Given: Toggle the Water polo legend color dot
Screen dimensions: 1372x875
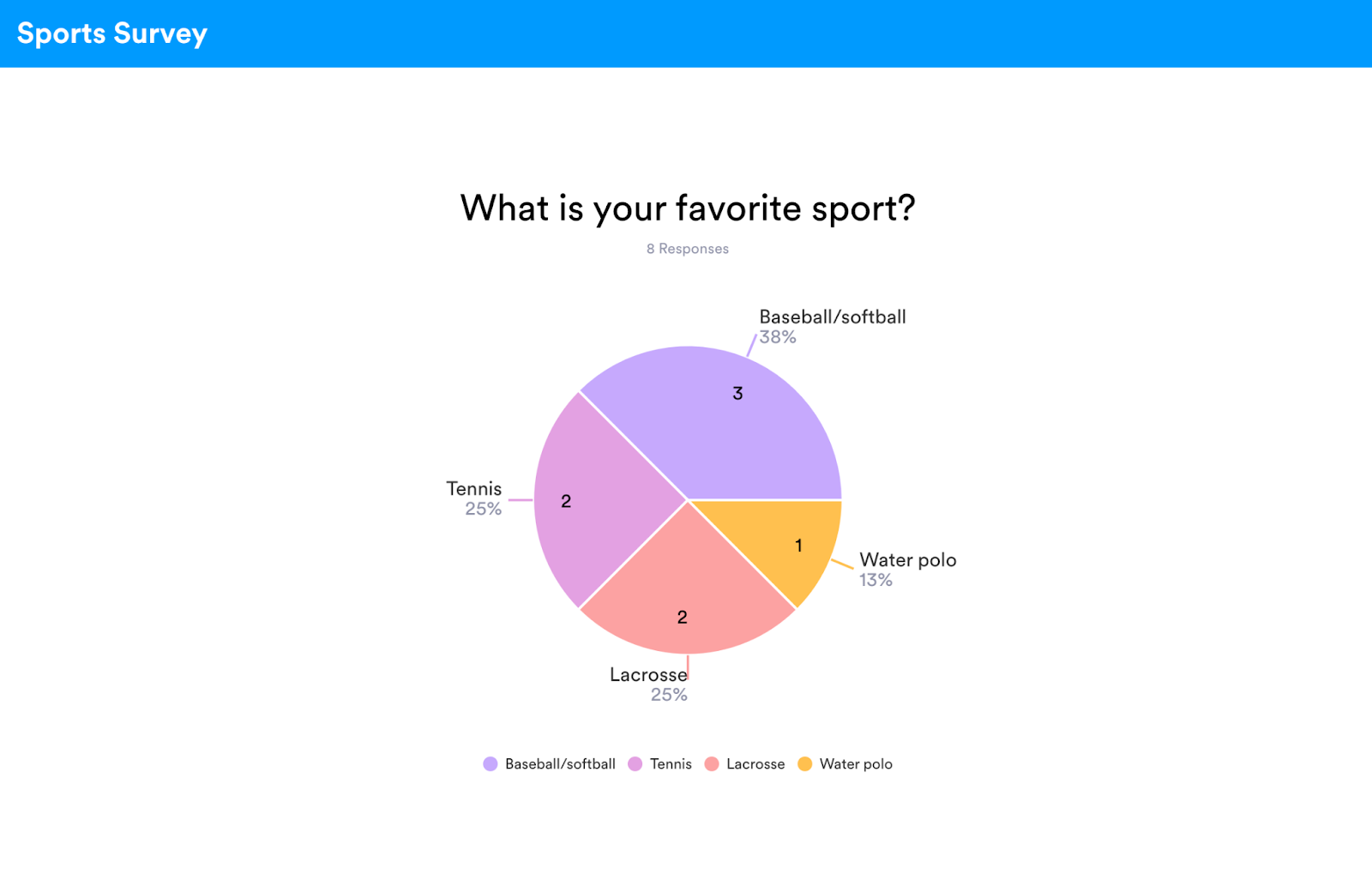Looking at the screenshot, I should tap(805, 764).
